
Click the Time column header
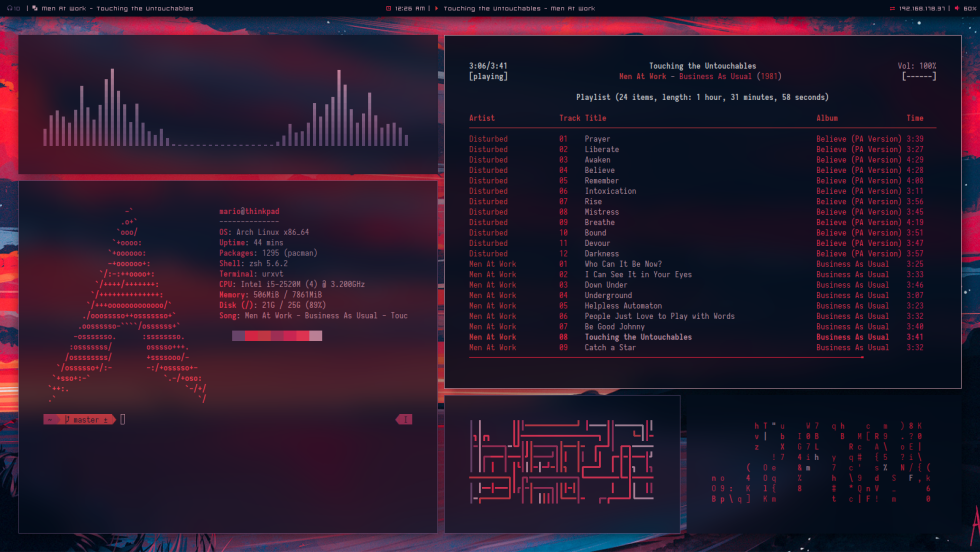(915, 118)
